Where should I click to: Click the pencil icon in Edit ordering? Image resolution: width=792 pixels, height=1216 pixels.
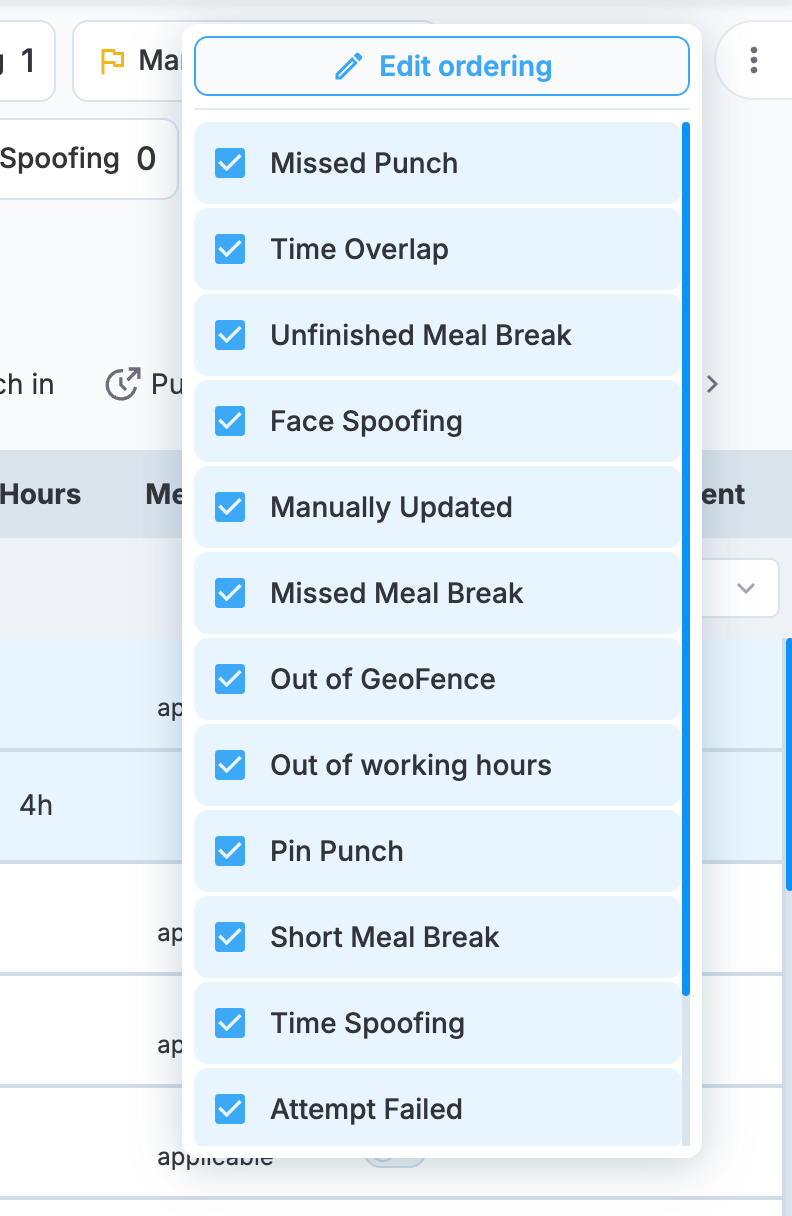(349, 67)
